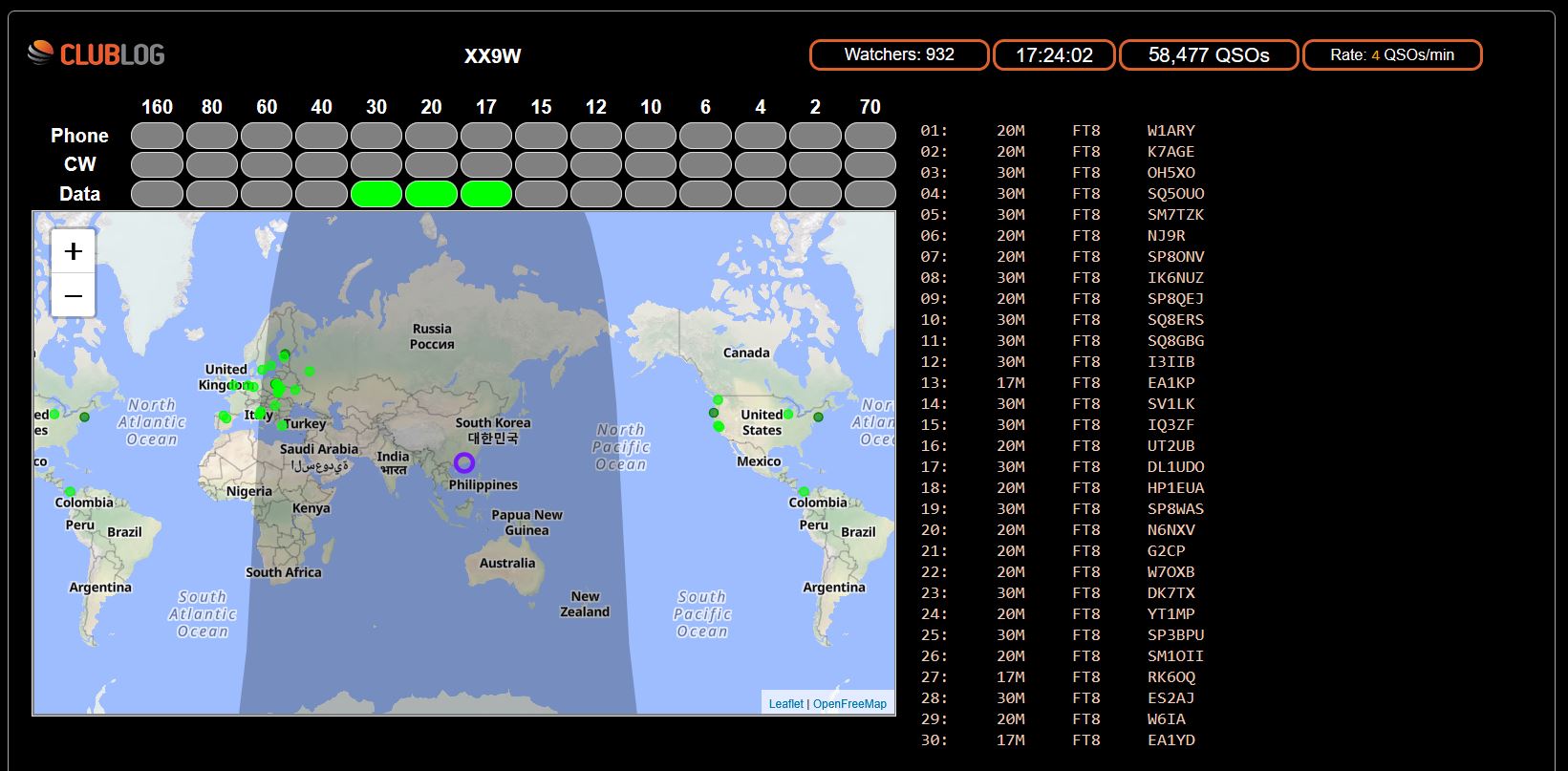
Task: Zoom out on the map
Action: (74, 296)
